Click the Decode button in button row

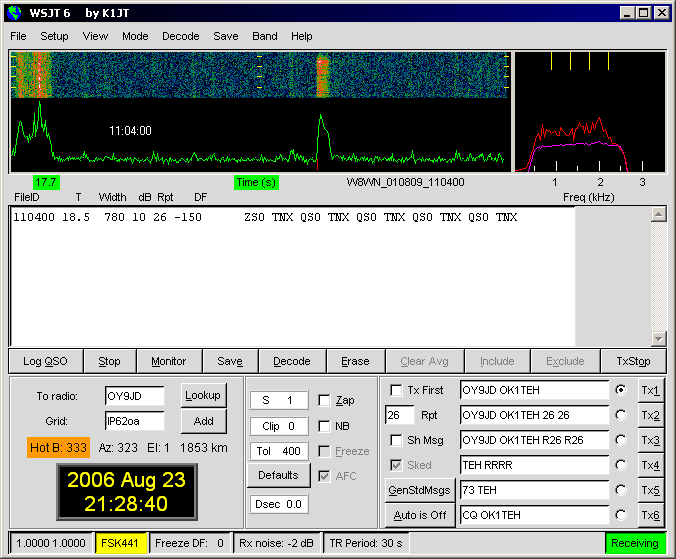point(292,361)
